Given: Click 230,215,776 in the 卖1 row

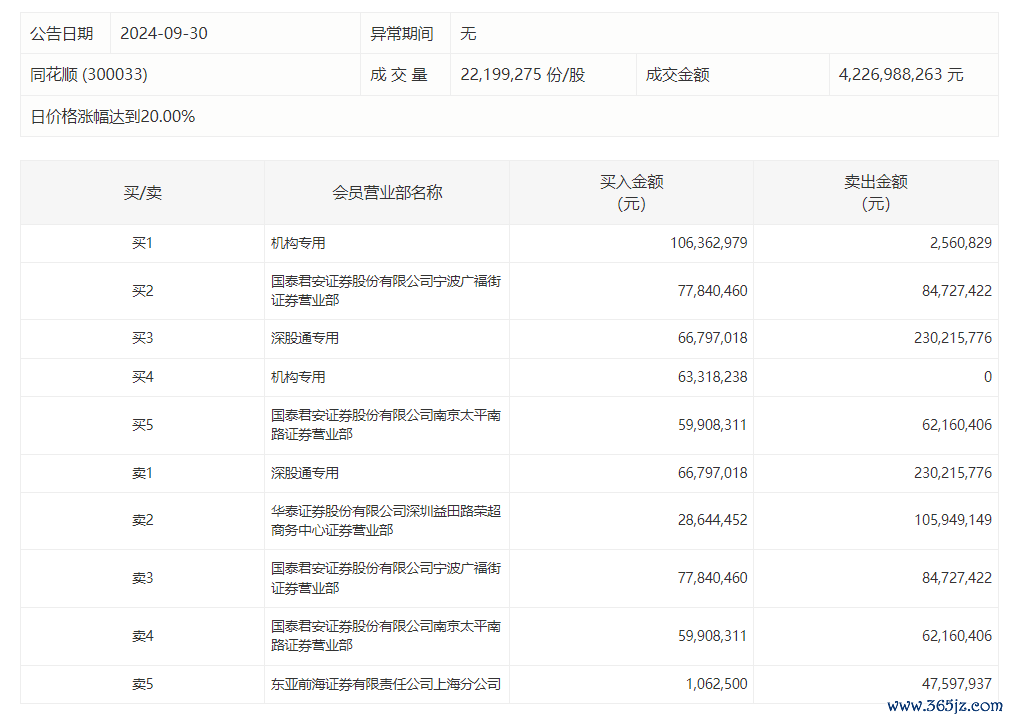Looking at the screenshot, I should (x=953, y=473).
